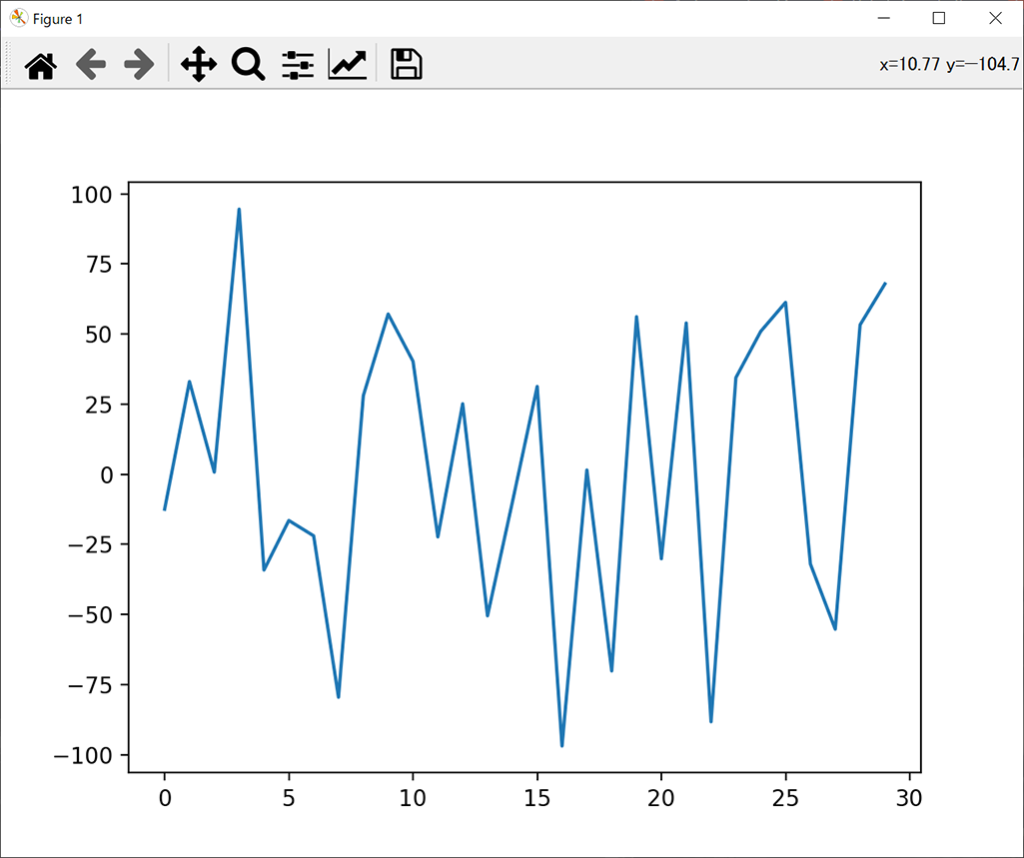Image resolution: width=1024 pixels, height=858 pixels.
Task: Click the cursor coordinates readout in the toolbar
Action: click(948, 65)
